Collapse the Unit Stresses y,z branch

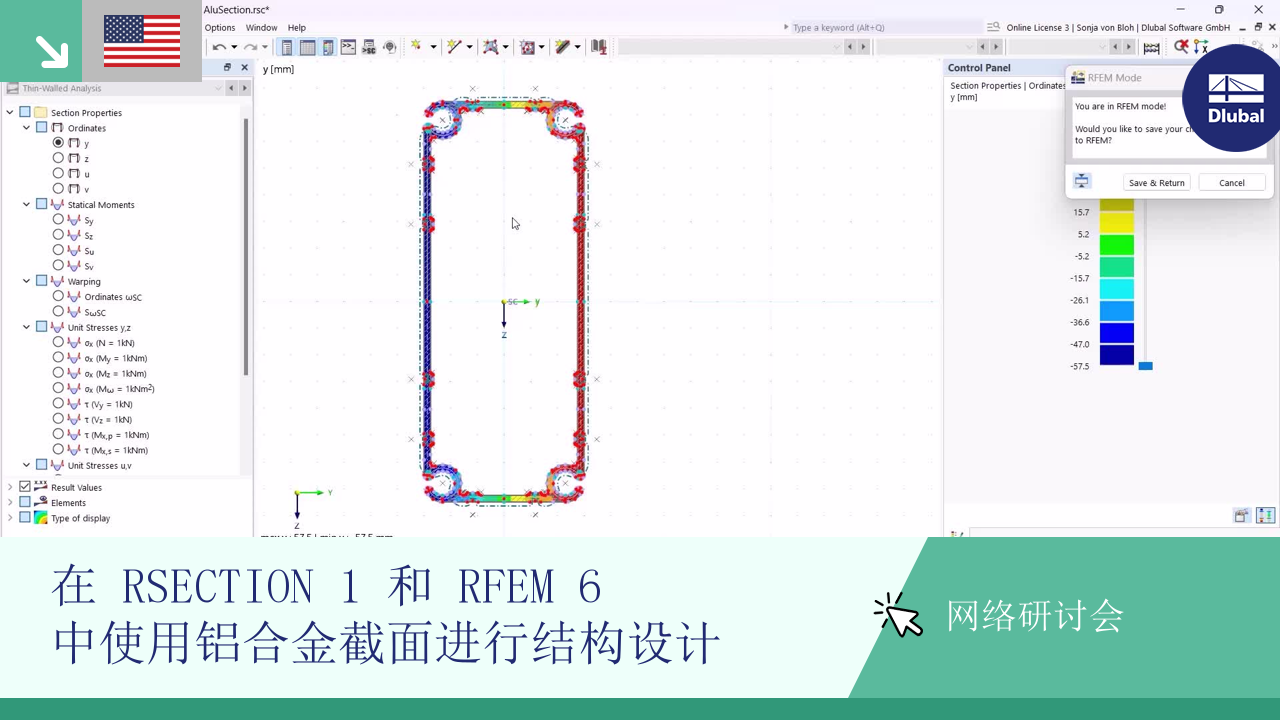point(26,327)
